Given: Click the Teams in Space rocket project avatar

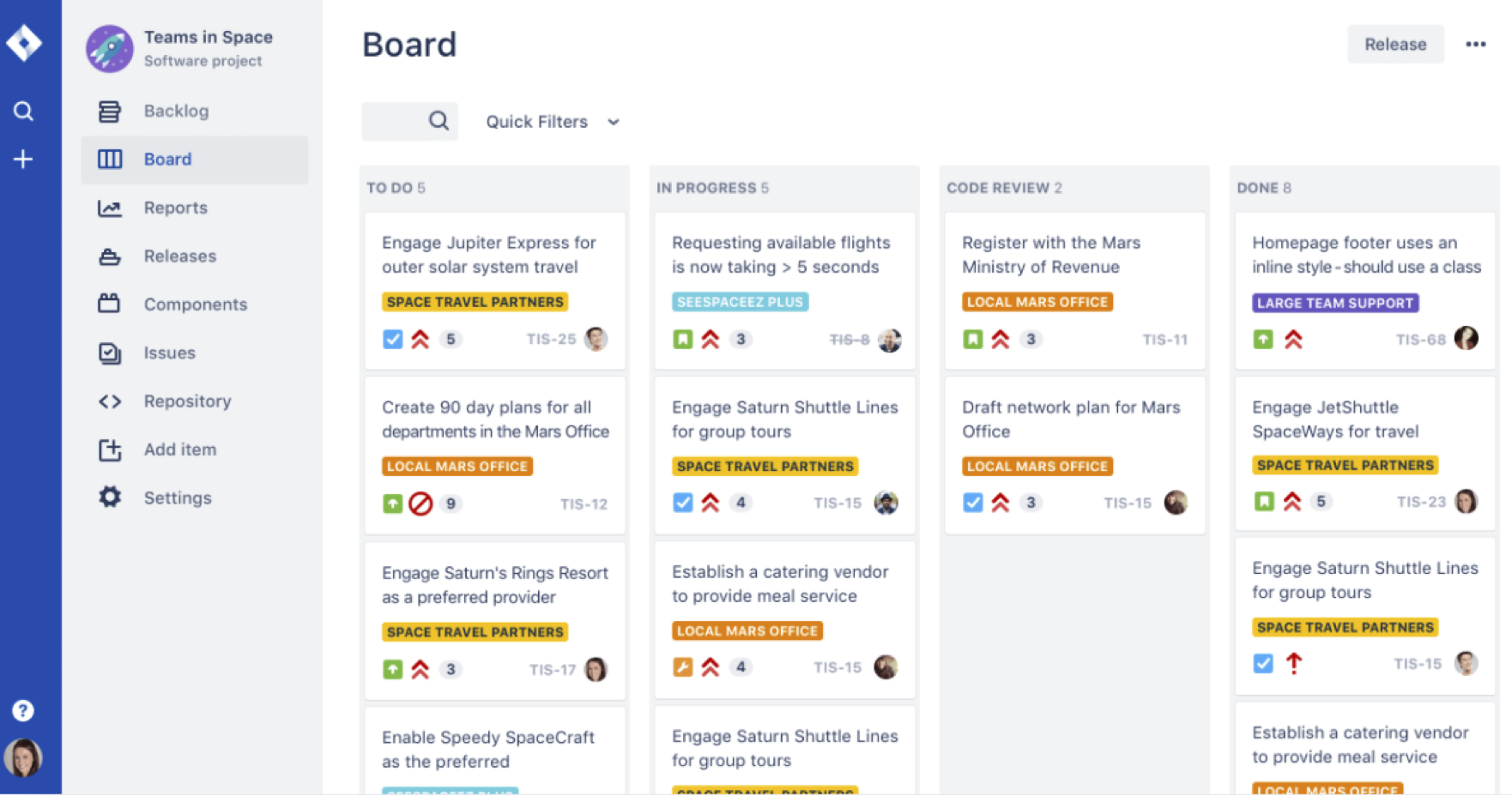Looking at the screenshot, I should pyautogui.click(x=110, y=48).
